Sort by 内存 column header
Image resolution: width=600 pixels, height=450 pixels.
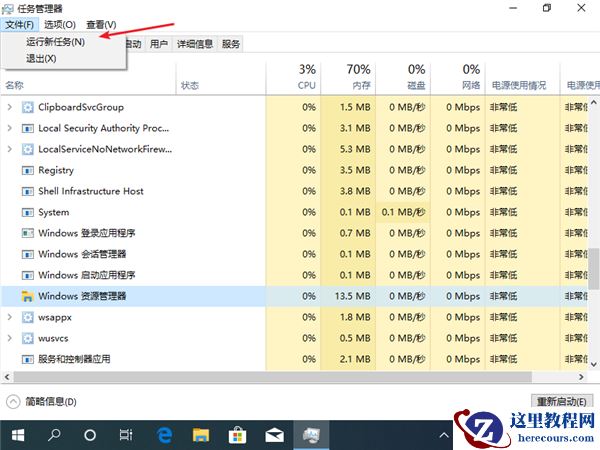click(x=348, y=78)
